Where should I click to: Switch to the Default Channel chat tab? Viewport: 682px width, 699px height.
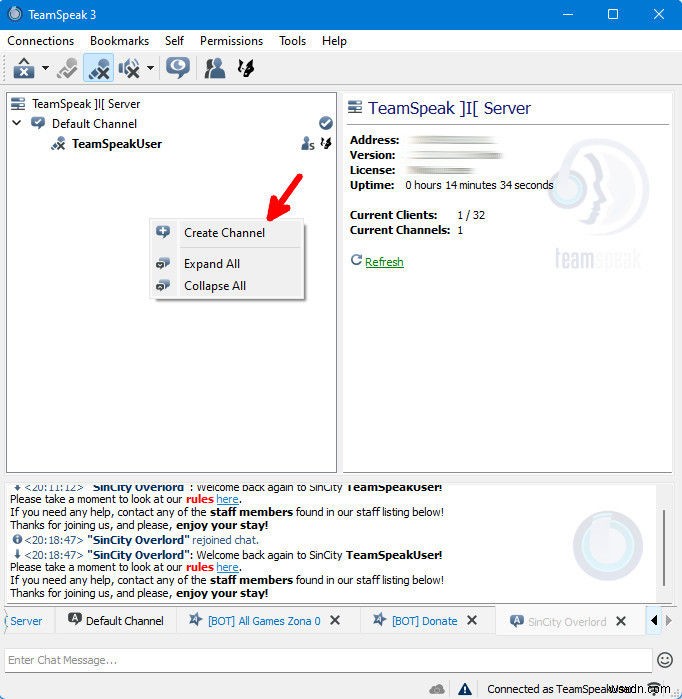click(116, 621)
